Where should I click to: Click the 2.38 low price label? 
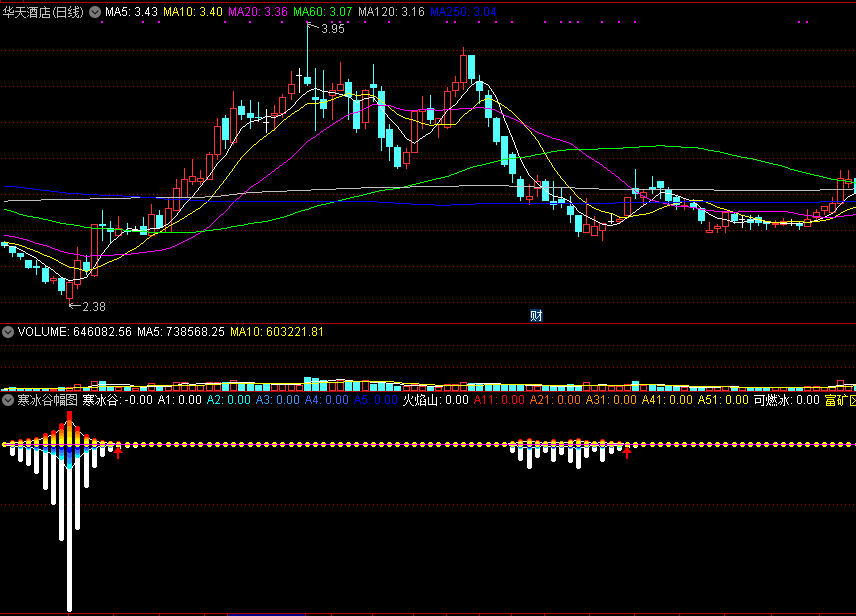coord(94,307)
